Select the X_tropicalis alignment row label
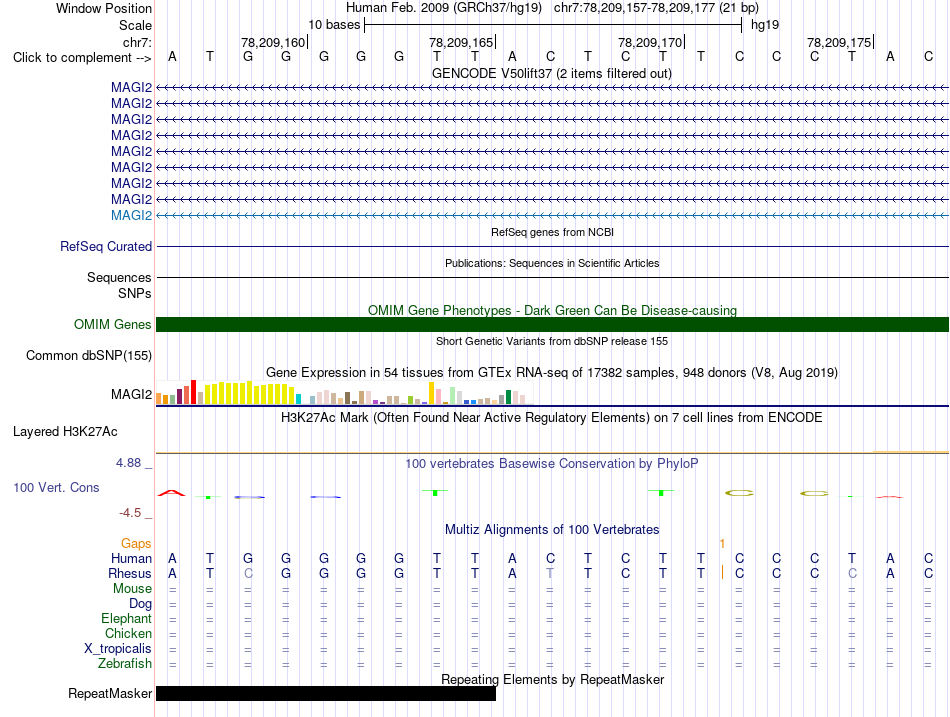The height and width of the screenshot is (717, 950). point(118,649)
